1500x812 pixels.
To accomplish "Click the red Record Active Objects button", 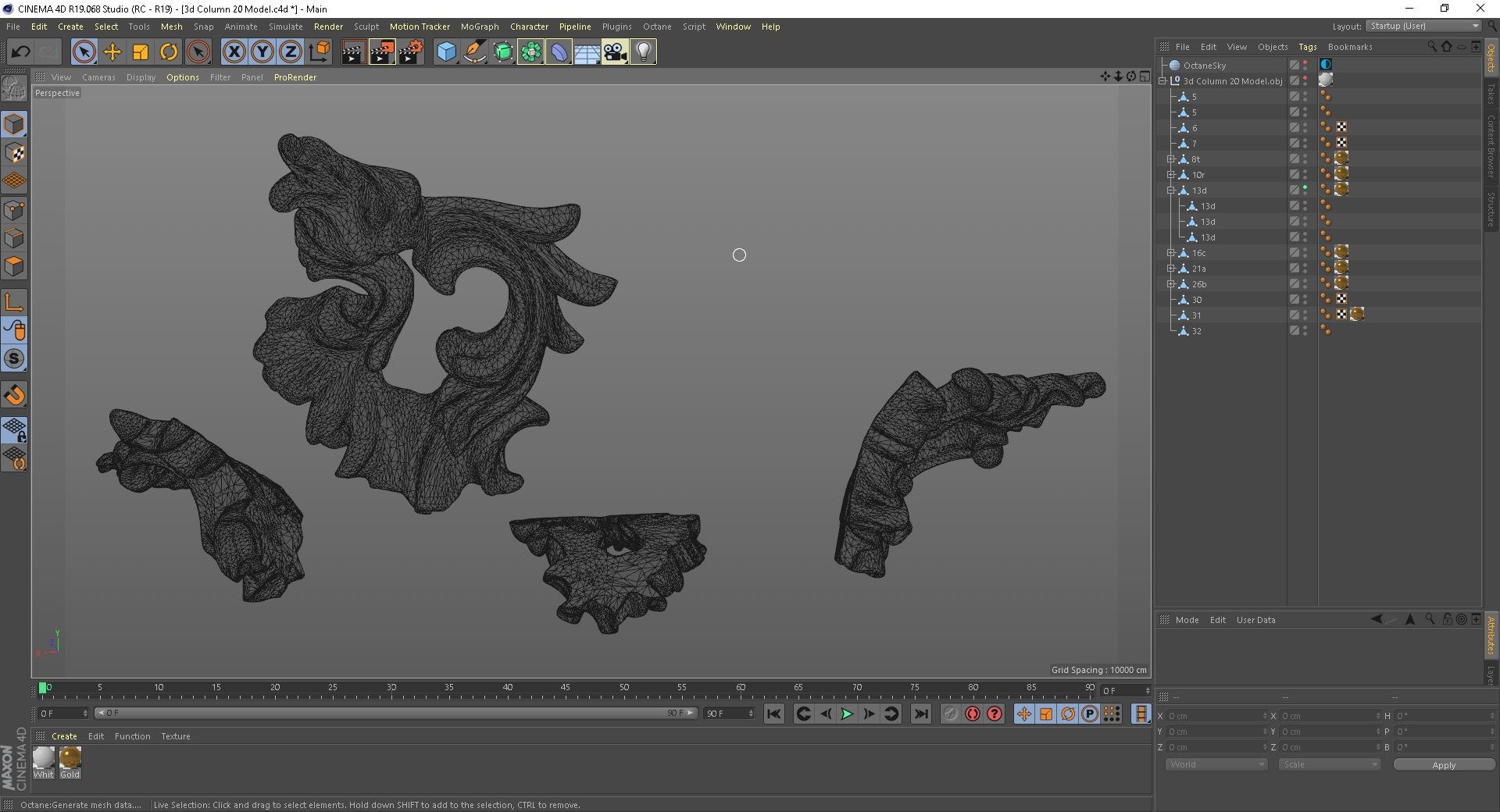I will tap(972, 714).
